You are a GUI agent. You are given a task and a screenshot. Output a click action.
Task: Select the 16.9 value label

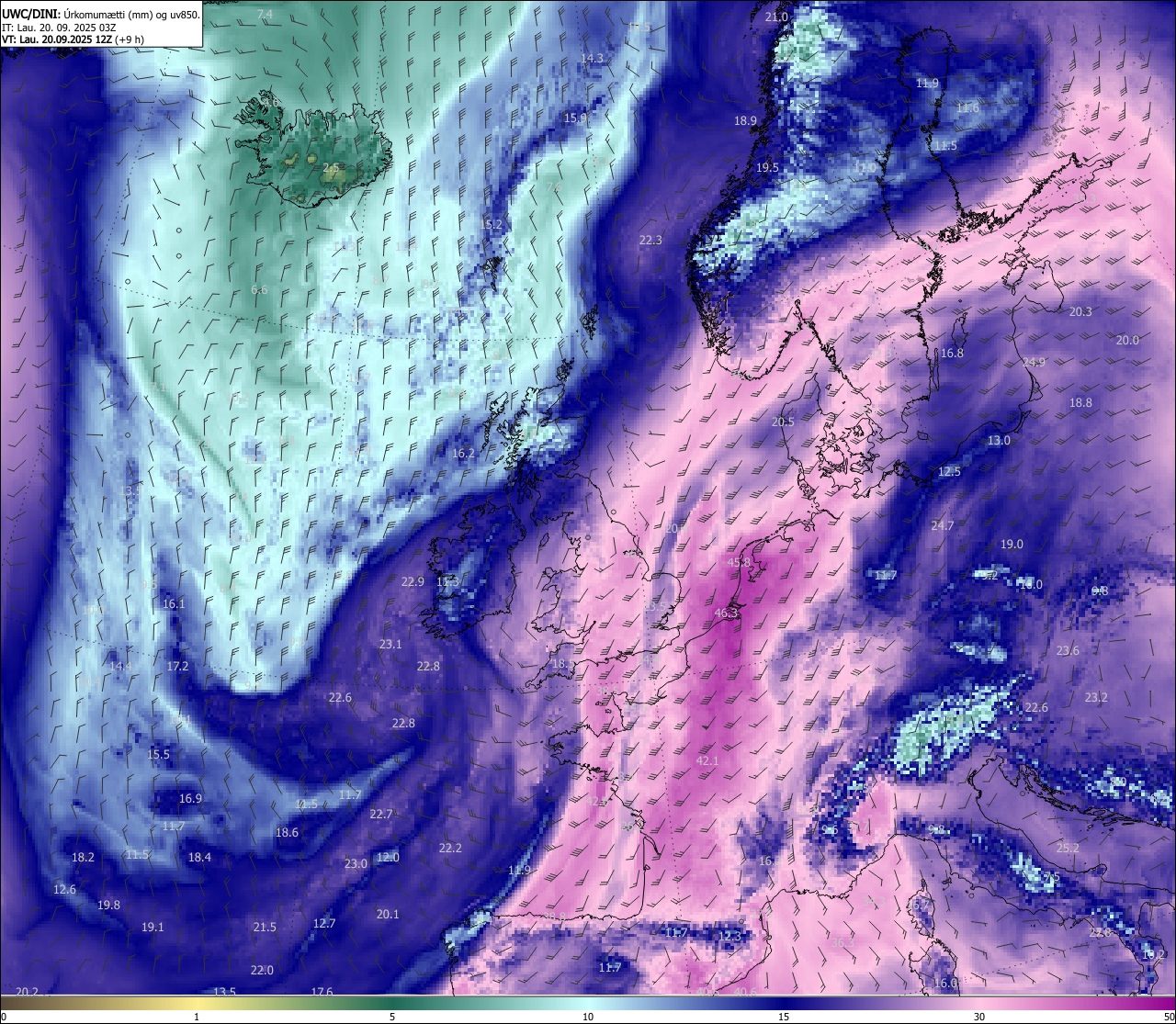point(190,798)
